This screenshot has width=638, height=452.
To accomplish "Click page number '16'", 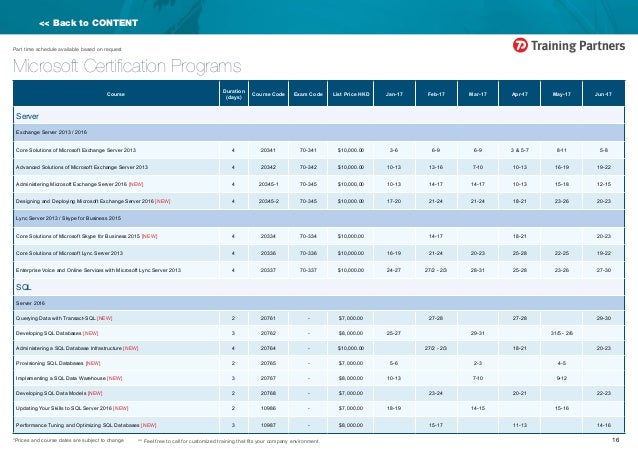I will 616,440.
